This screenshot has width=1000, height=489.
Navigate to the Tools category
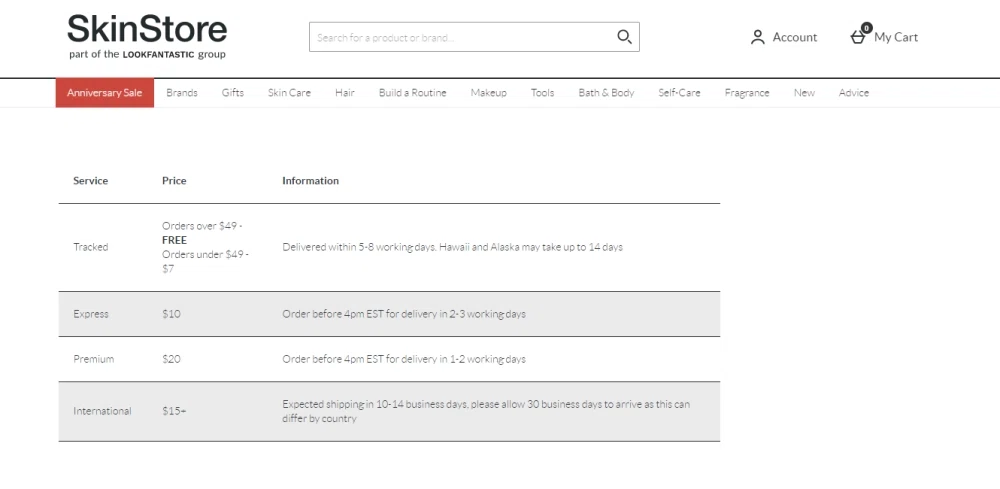(542, 93)
